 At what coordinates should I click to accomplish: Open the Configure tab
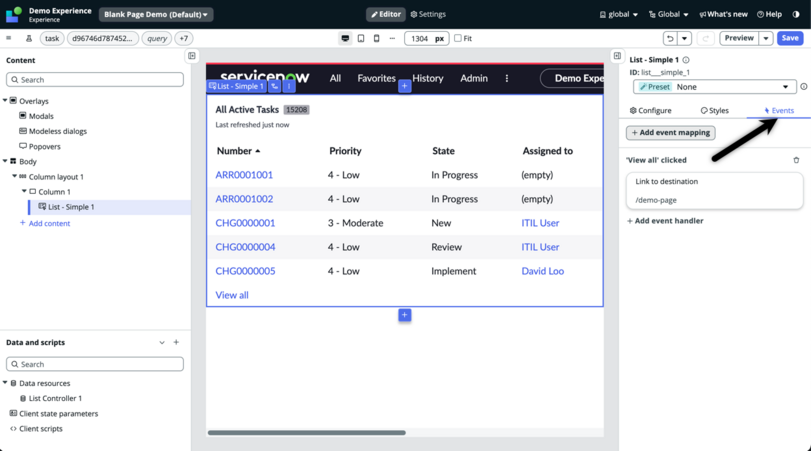pyautogui.click(x=650, y=111)
